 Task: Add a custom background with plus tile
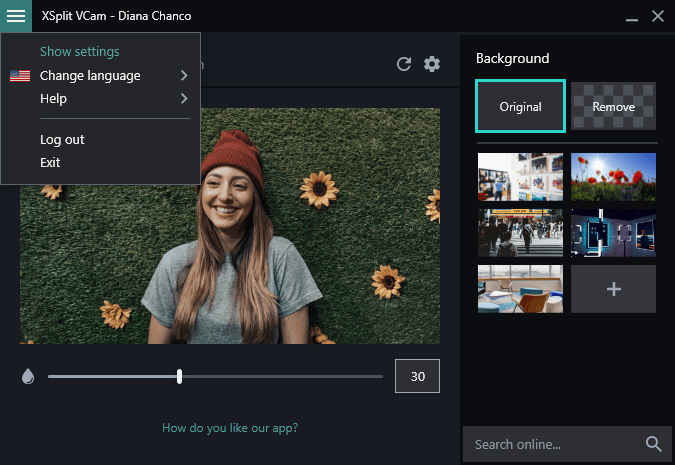(x=613, y=289)
